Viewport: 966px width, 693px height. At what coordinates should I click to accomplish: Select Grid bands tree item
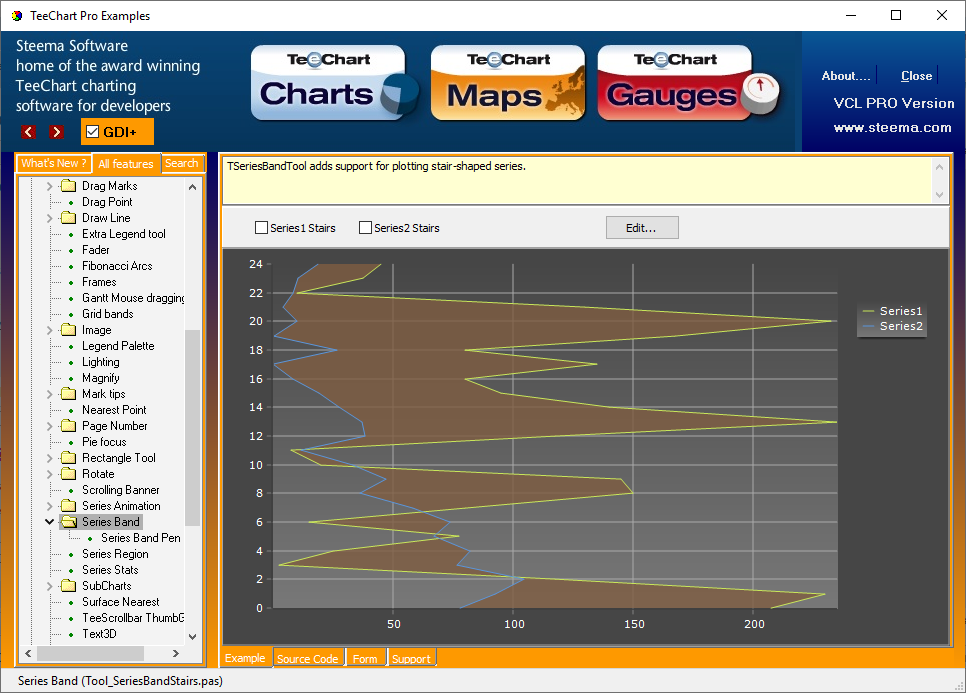coord(108,314)
